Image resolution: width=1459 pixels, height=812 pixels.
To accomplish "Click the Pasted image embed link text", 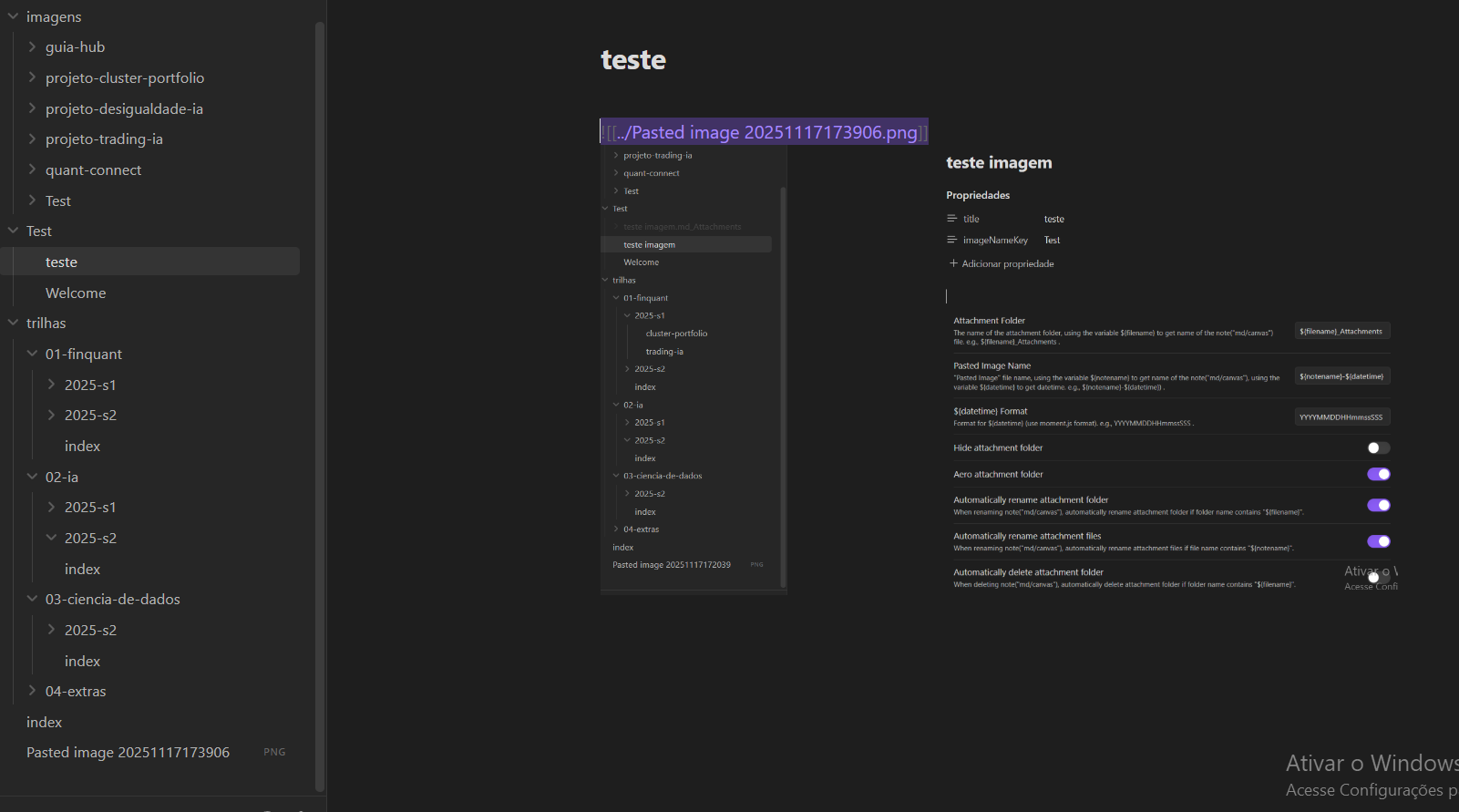I will 765,132.
